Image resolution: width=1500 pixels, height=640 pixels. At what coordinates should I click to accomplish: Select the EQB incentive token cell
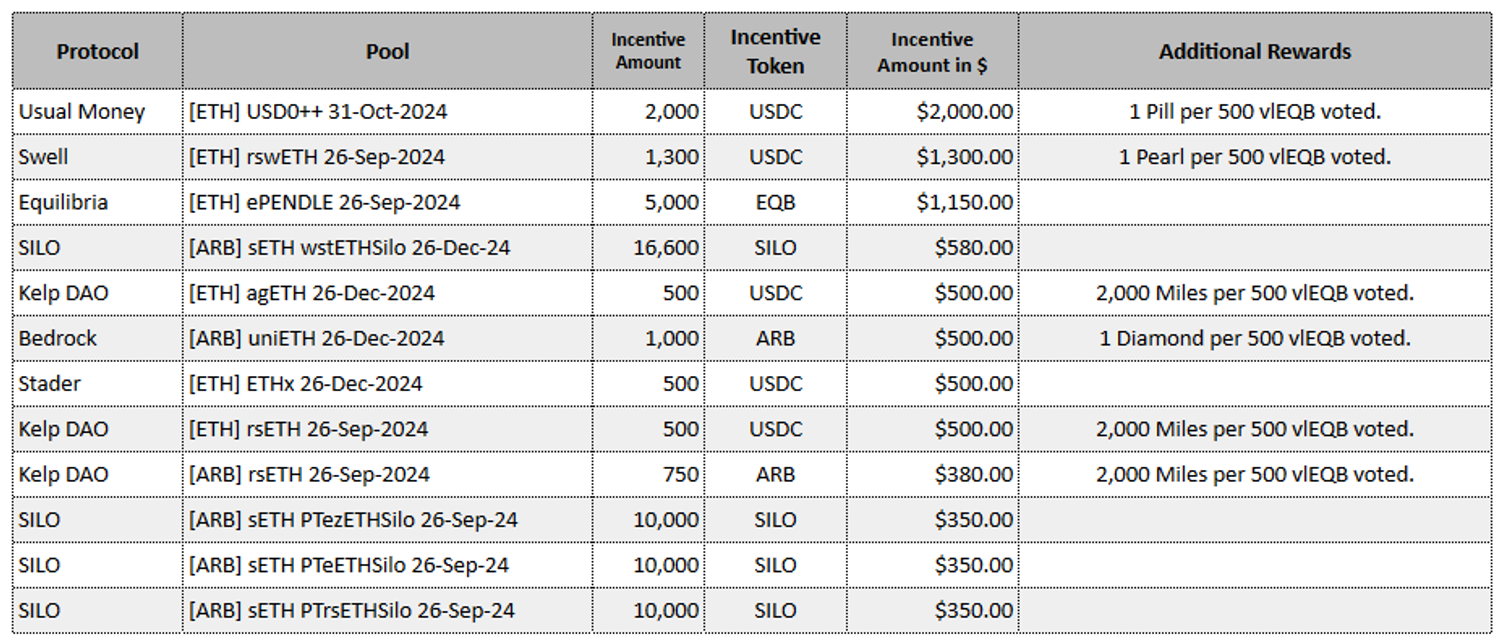(x=775, y=202)
